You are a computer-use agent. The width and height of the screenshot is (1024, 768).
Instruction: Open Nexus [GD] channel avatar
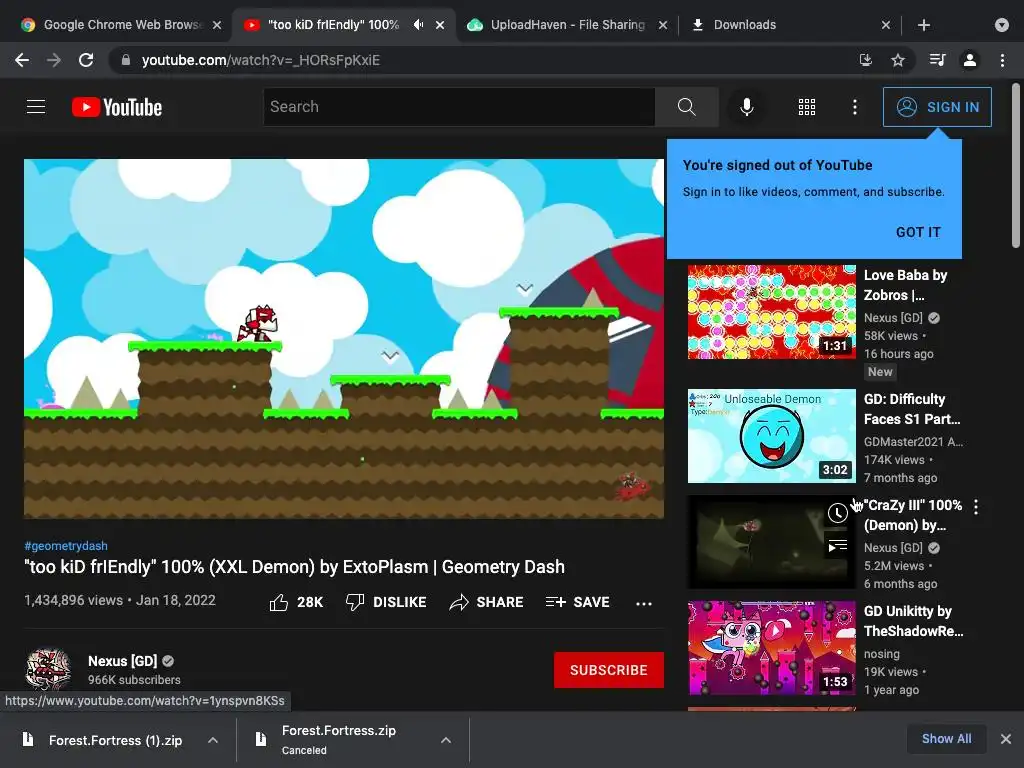[x=48, y=670]
